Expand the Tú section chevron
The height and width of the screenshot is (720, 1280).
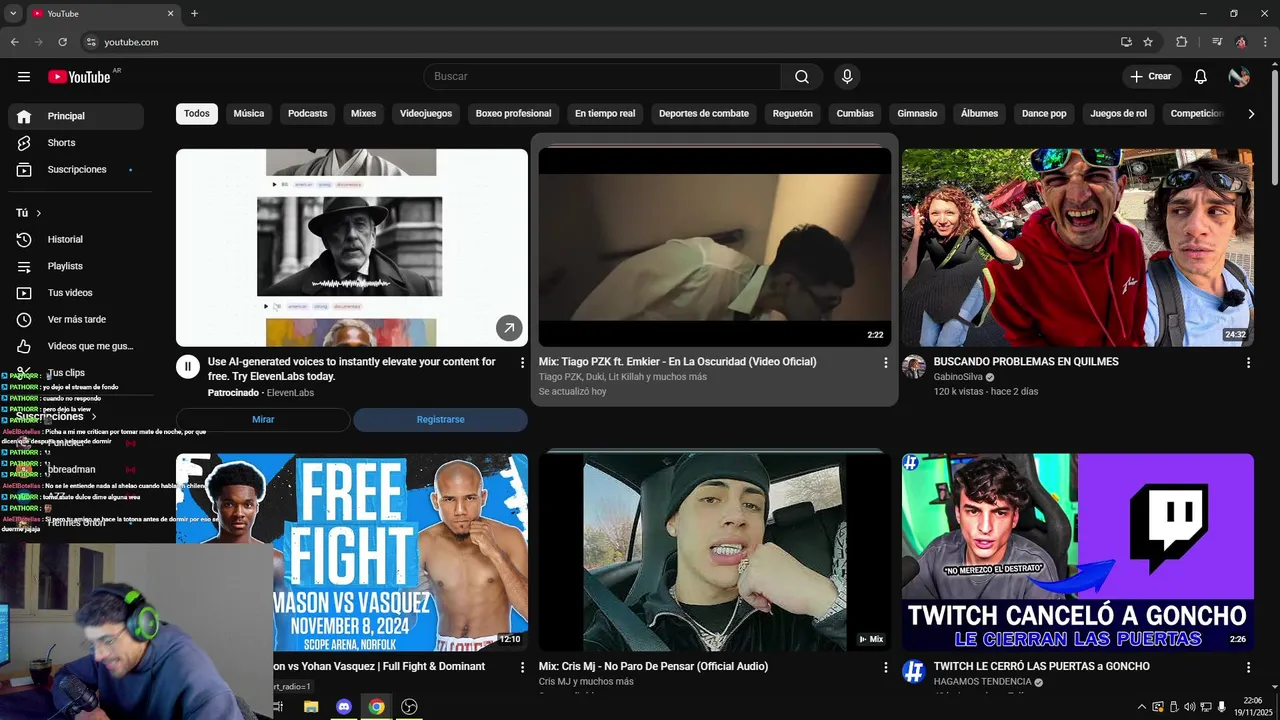point(39,213)
